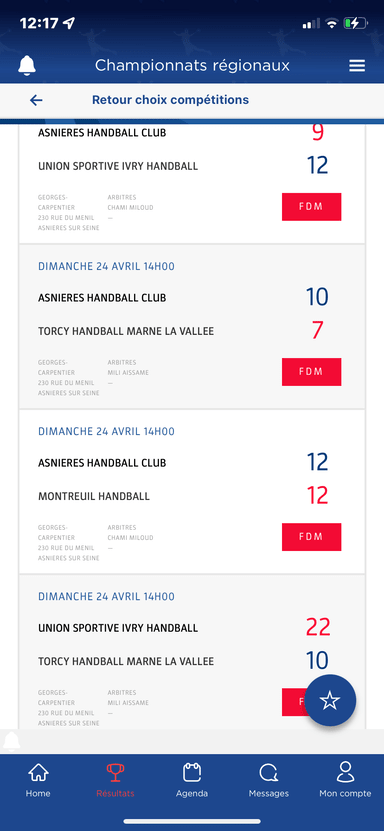The image size is (384, 831).
Task: Open the Mon compte profile tab
Action: [345, 780]
